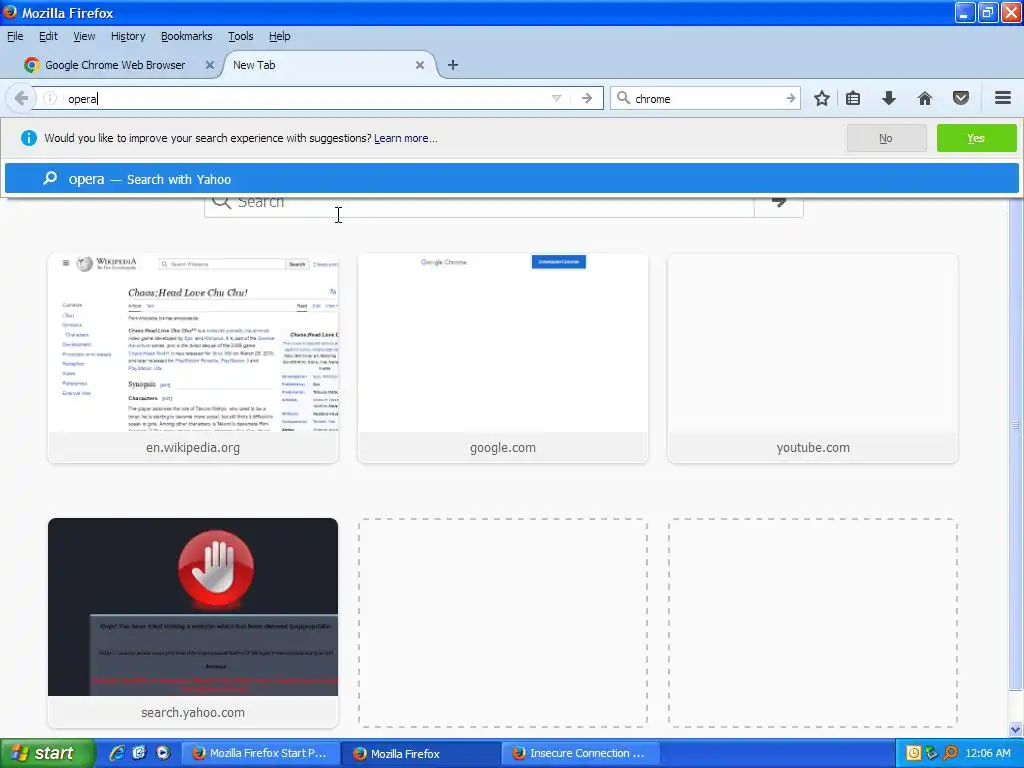Click the search field containing chrome
Image resolution: width=1024 pixels, height=768 pixels.
point(707,99)
